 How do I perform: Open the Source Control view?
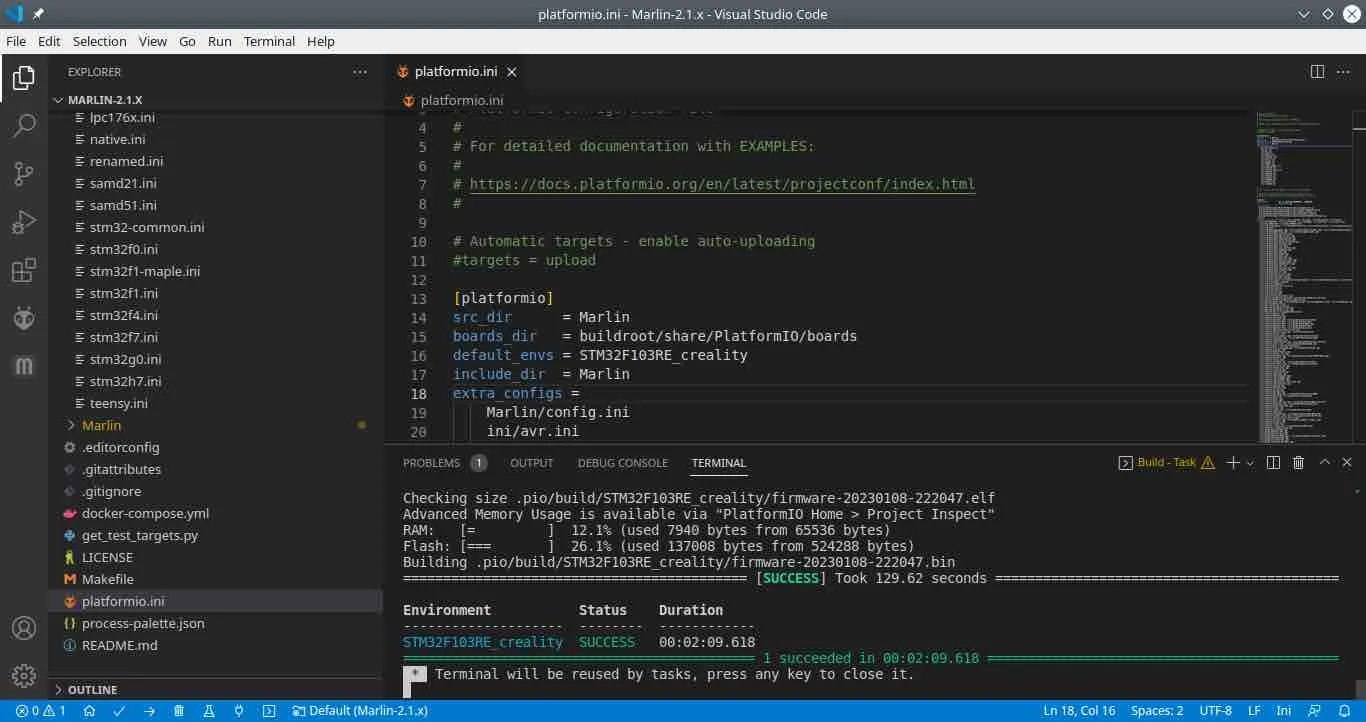(24, 173)
